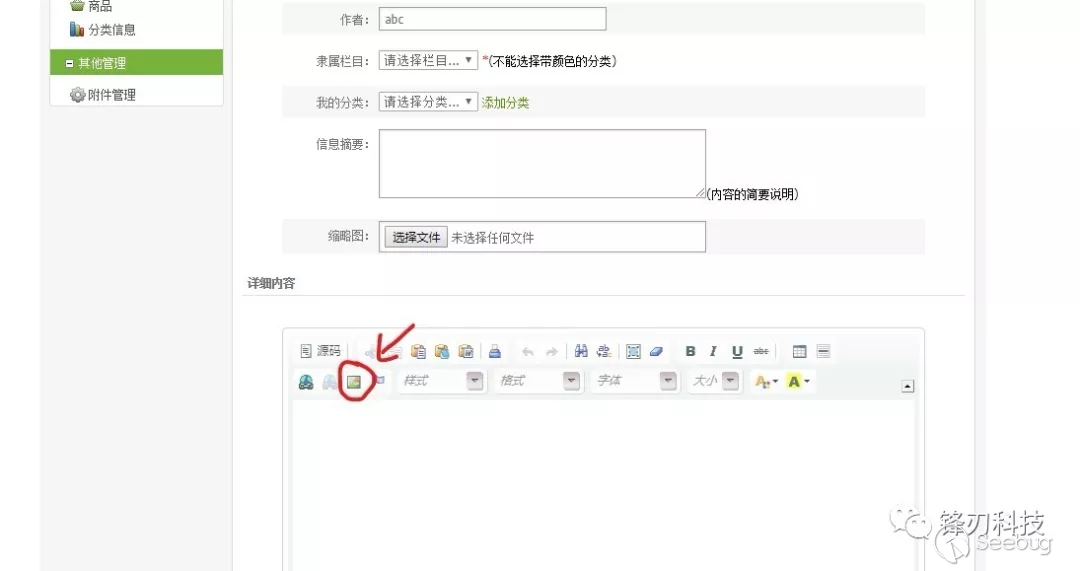This screenshot has height=571, width=1080.
Task: Toggle italic formatting in the editor
Action: click(713, 351)
